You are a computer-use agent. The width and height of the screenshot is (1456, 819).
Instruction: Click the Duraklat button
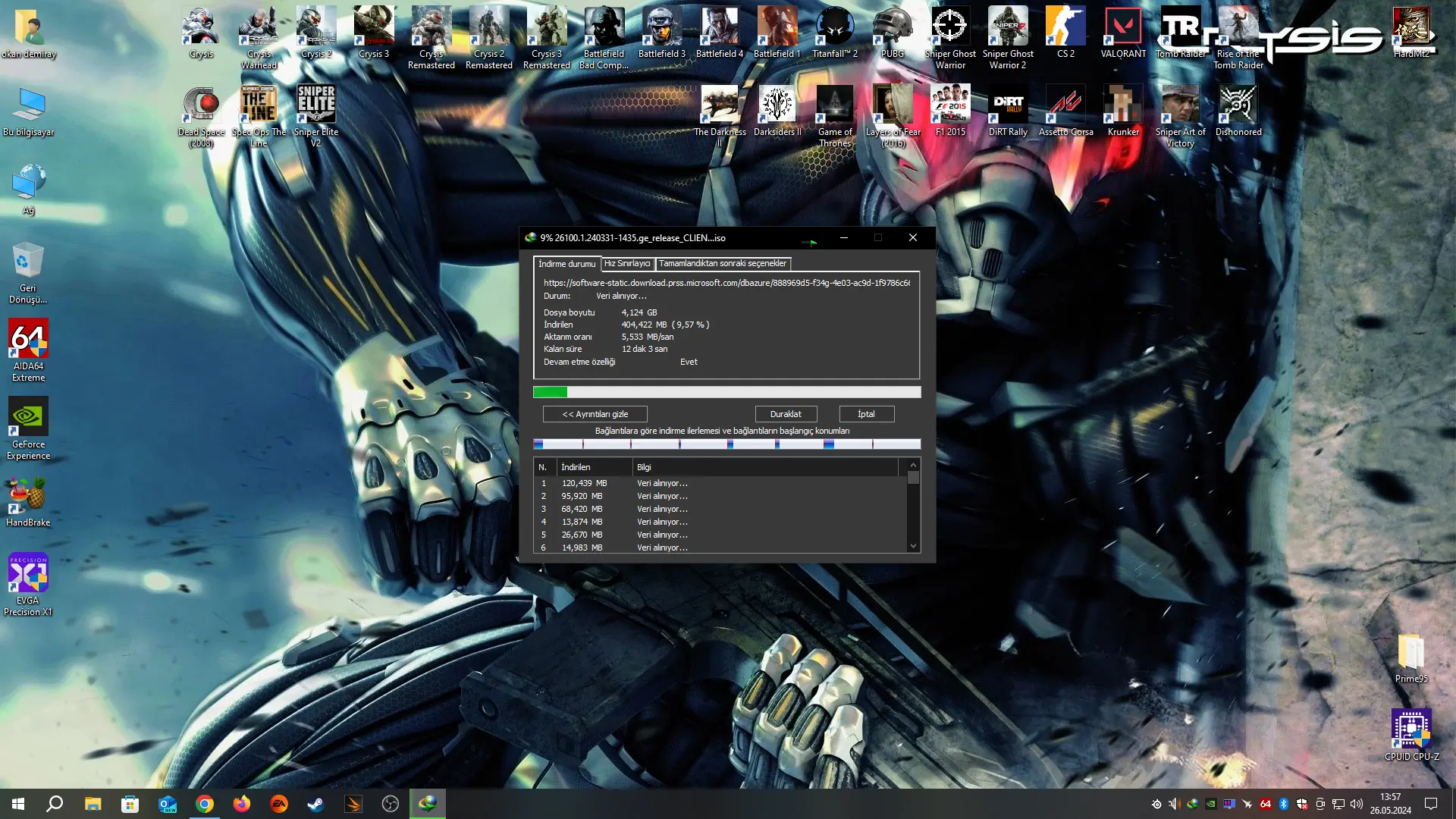click(786, 414)
